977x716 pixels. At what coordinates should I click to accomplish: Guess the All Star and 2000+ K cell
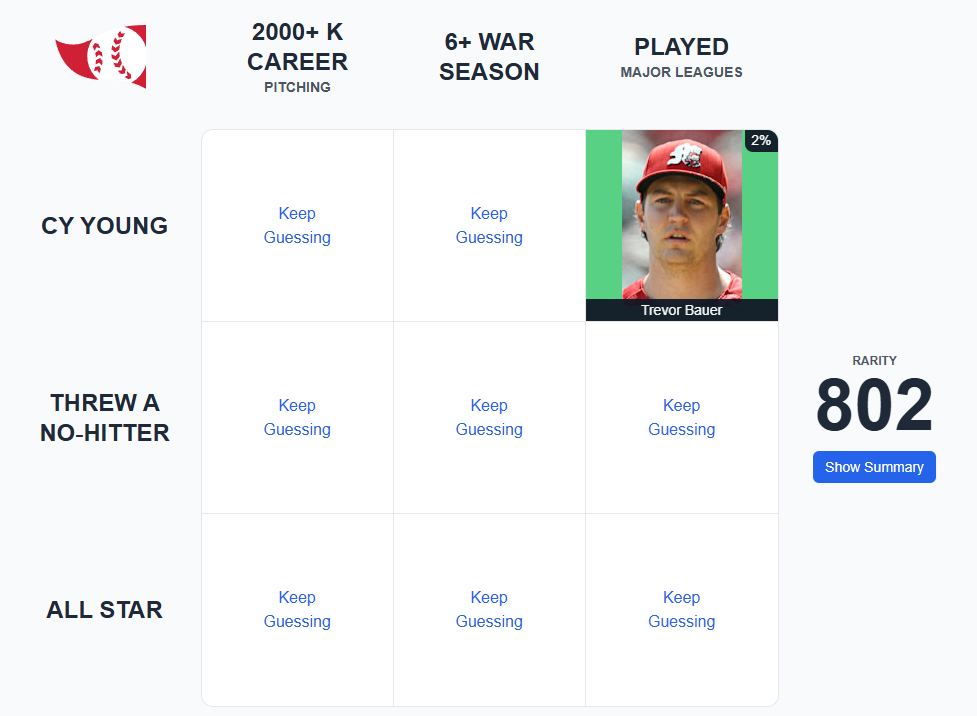297,609
